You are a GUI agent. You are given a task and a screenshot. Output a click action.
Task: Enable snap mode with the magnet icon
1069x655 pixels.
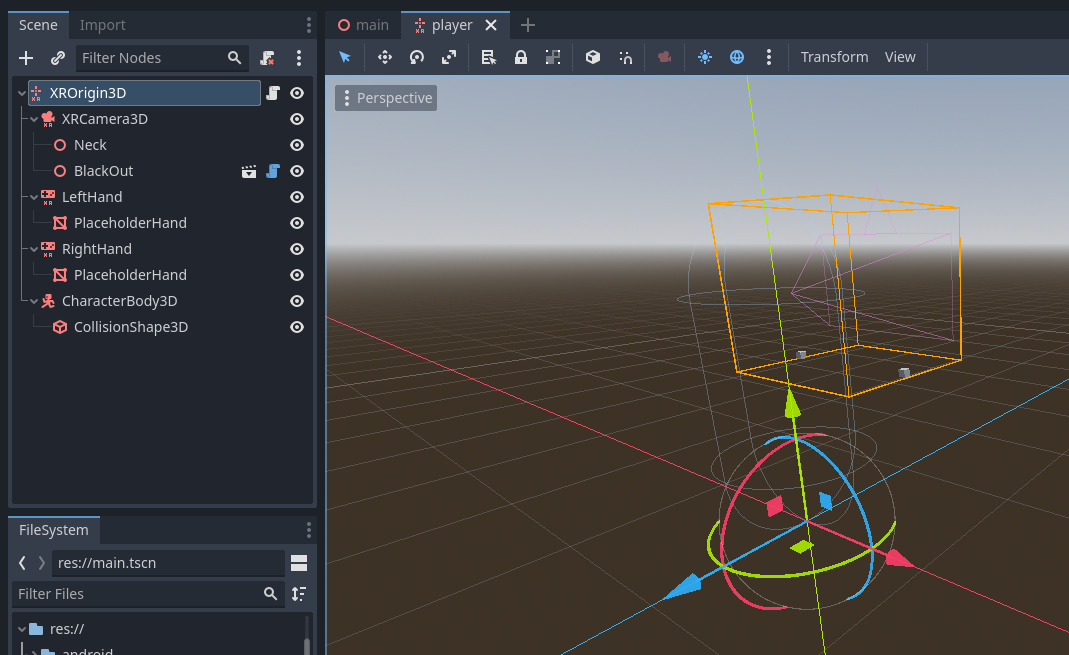click(x=625, y=57)
